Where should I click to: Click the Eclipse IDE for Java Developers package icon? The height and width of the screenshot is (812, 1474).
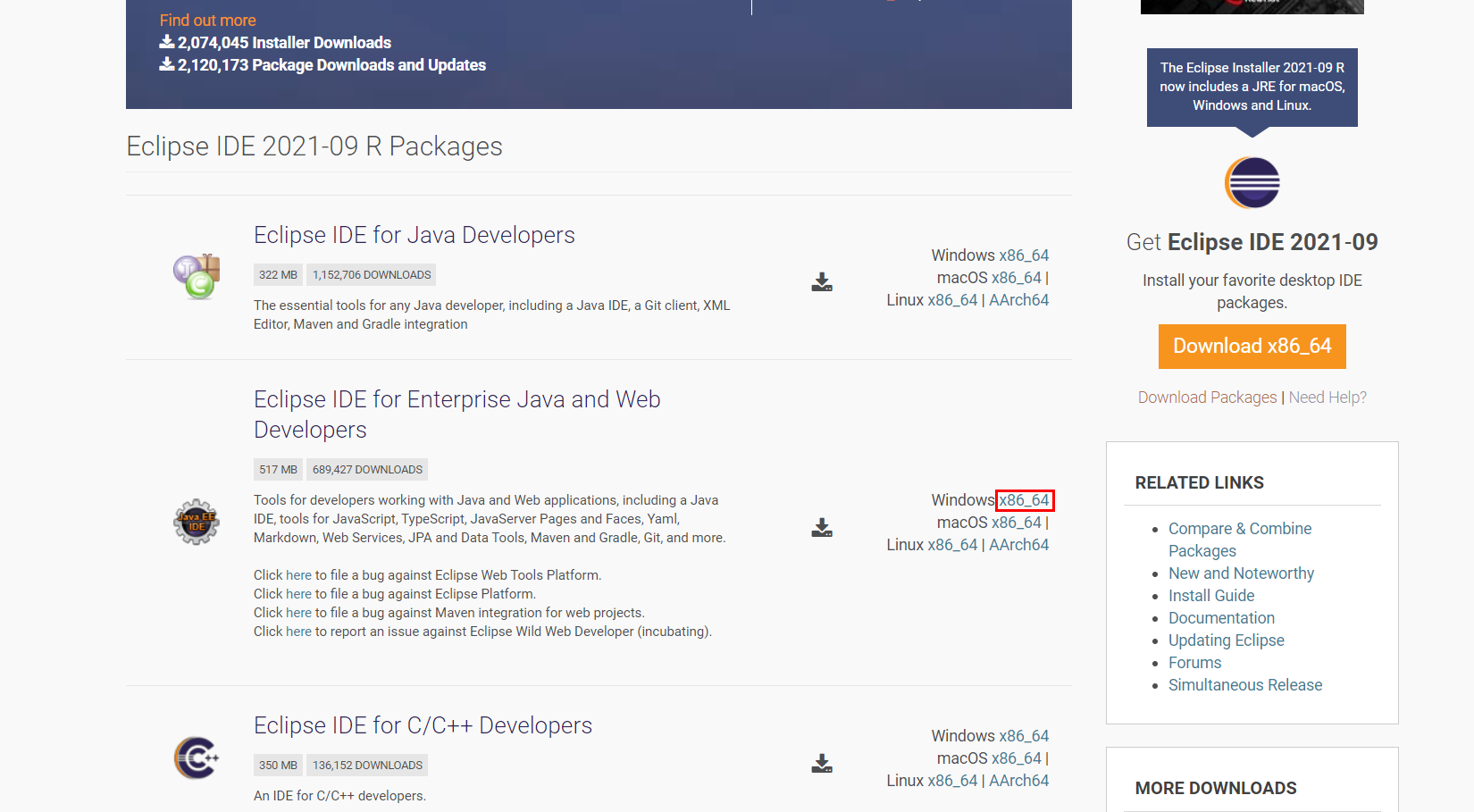[x=197, y=276]
